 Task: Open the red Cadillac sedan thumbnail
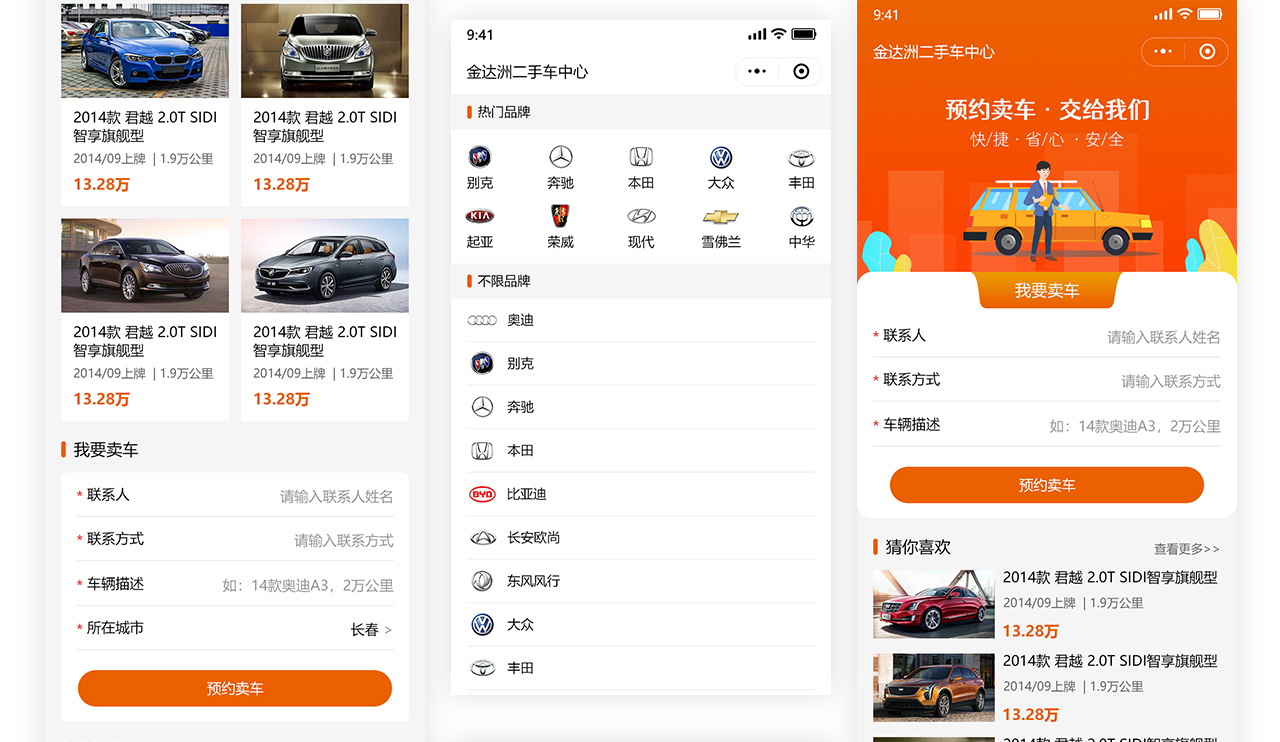point(934,604)
